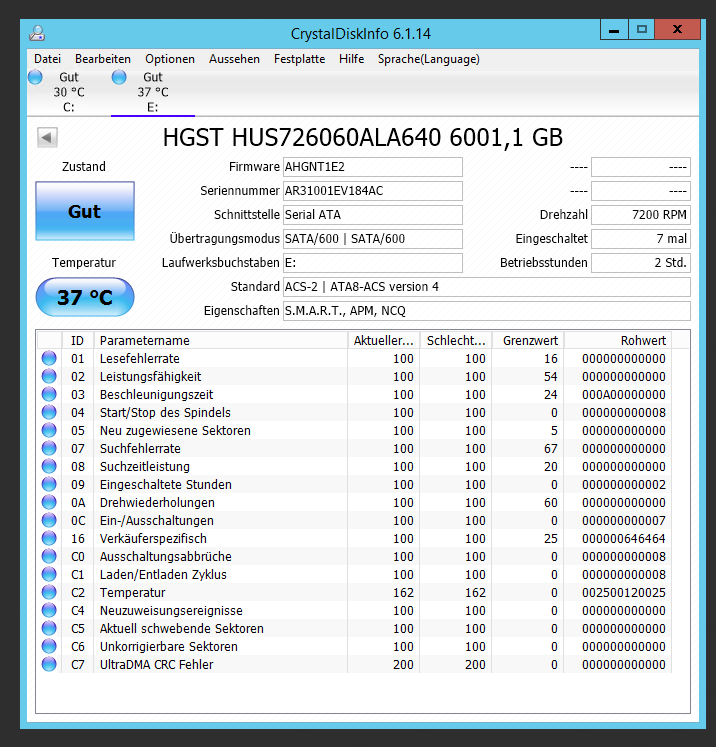Click status orb for Ein-/Ausschaltungen row
716x747 pixels.
coord(49,520)
